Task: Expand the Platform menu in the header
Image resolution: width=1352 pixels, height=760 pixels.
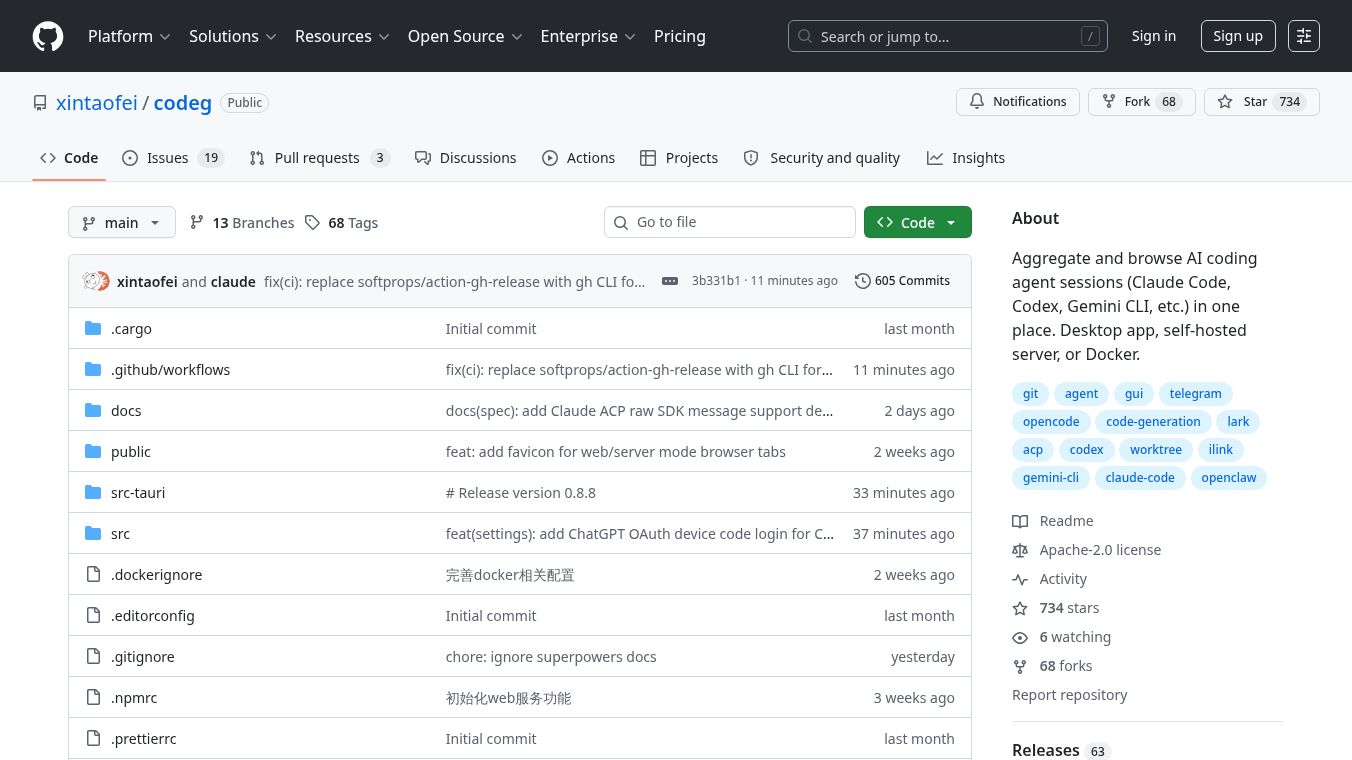Action: pos(129,36)
